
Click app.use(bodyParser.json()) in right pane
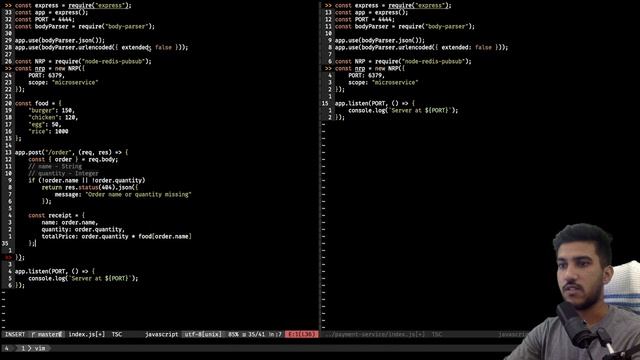(x=380, y=40)
